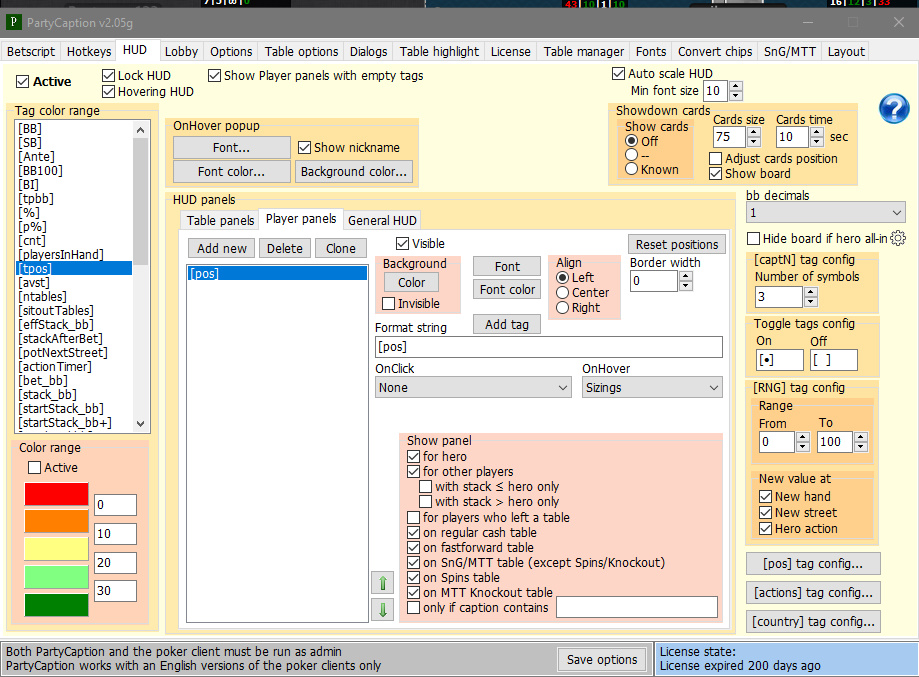Switch to the Table highlight tab
Image resolution: width=919 pixels, height=677 pixels.
(439, 51)
